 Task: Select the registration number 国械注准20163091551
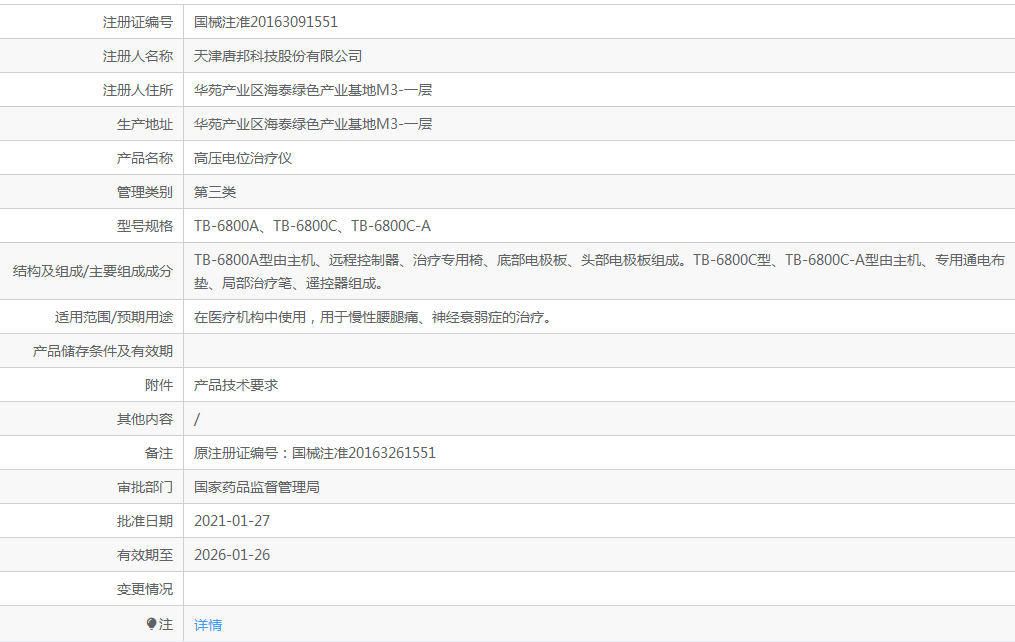coord(266,20)
